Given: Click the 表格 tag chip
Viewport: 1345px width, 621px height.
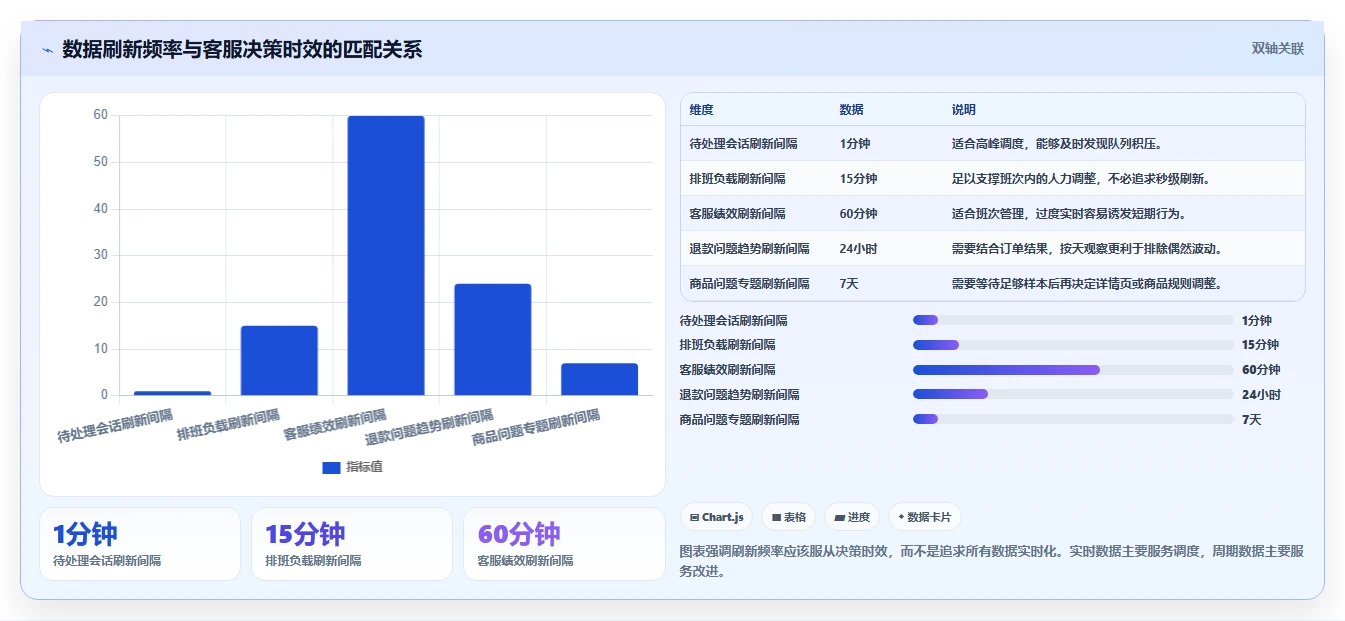Looking at the screenshot, I should (789, 517).
